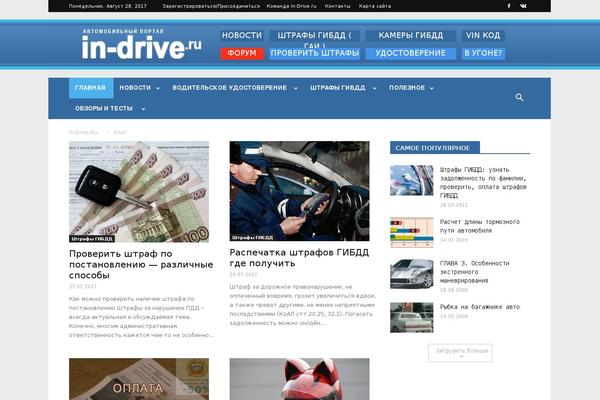Click the Самое популярное section header
The width and height of the screenshot is (600, 400).
435,148
